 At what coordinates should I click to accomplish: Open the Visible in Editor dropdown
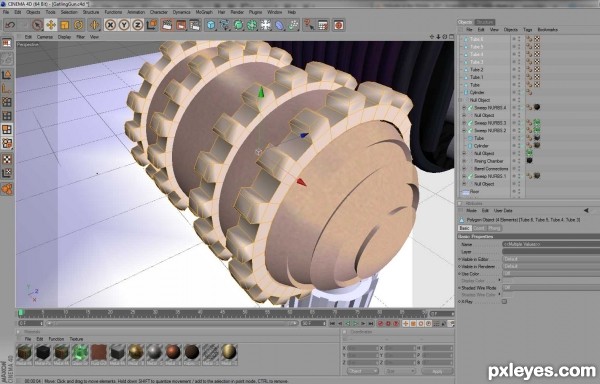pyautogui.click(x=551, y=259)
